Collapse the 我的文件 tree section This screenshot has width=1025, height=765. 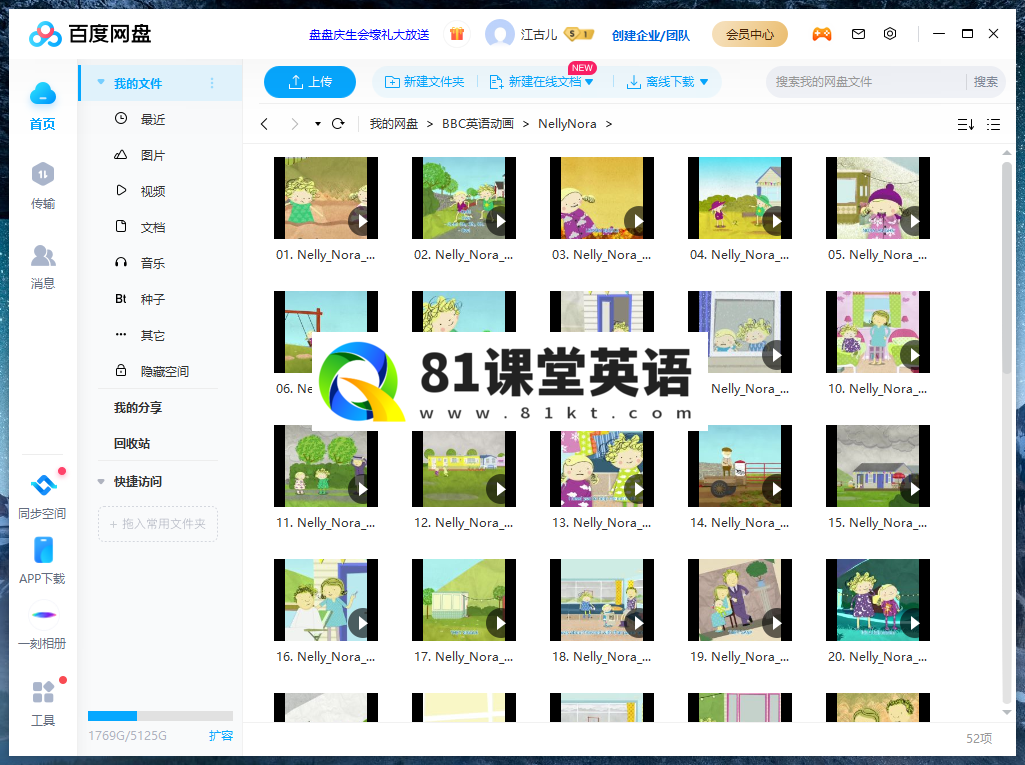pos(101,82)
